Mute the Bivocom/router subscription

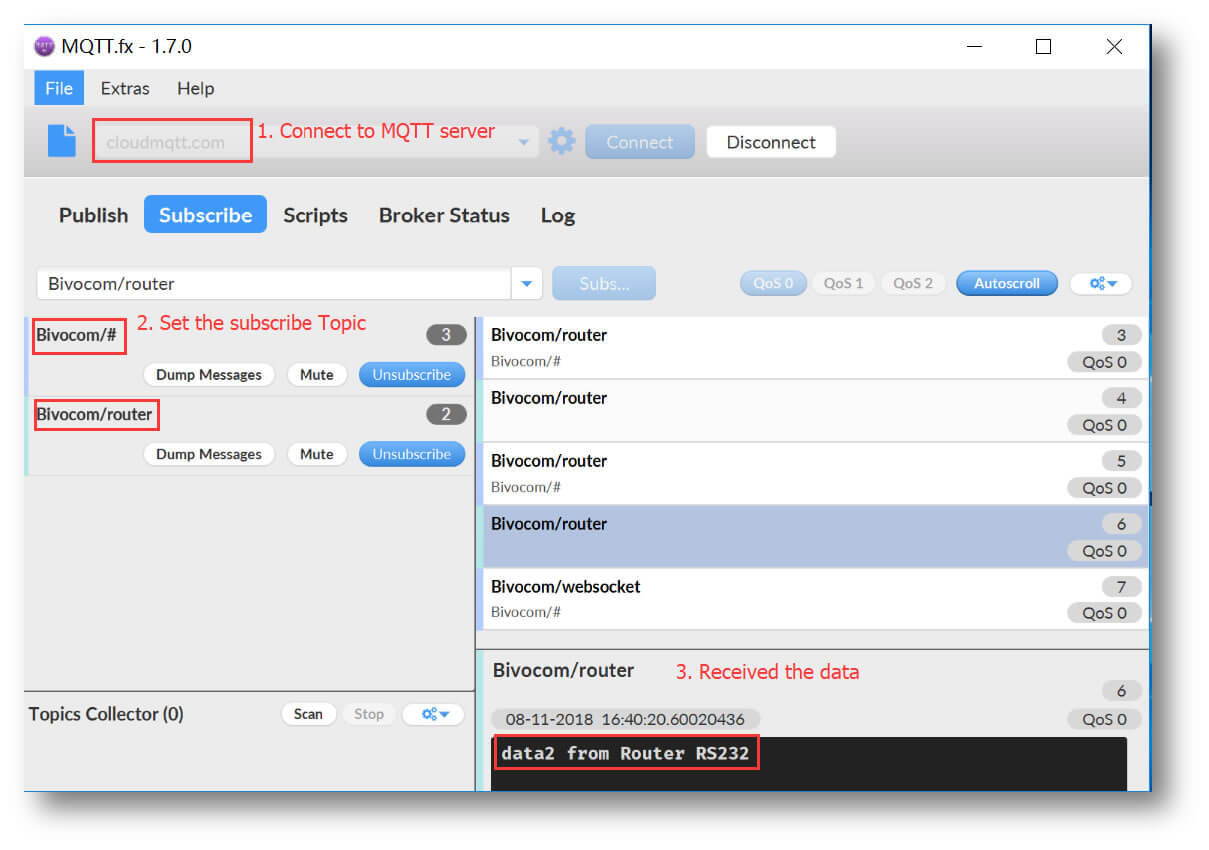tap(317, 454)
